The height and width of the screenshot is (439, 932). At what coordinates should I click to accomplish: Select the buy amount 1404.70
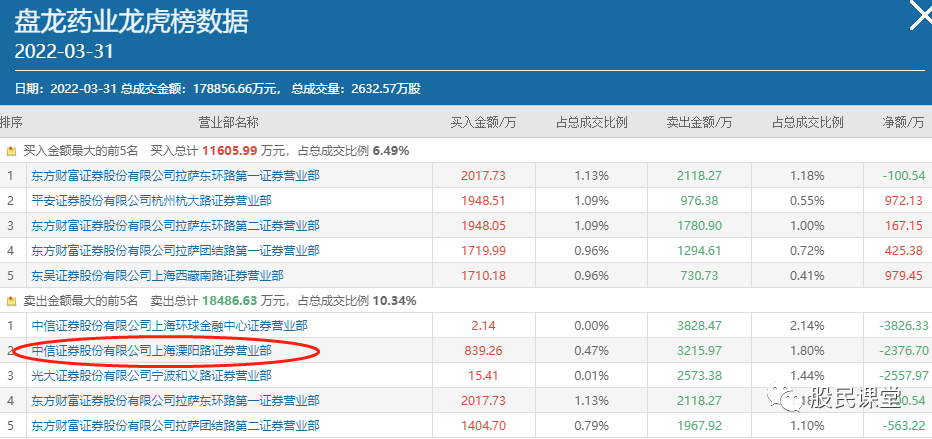483,425
